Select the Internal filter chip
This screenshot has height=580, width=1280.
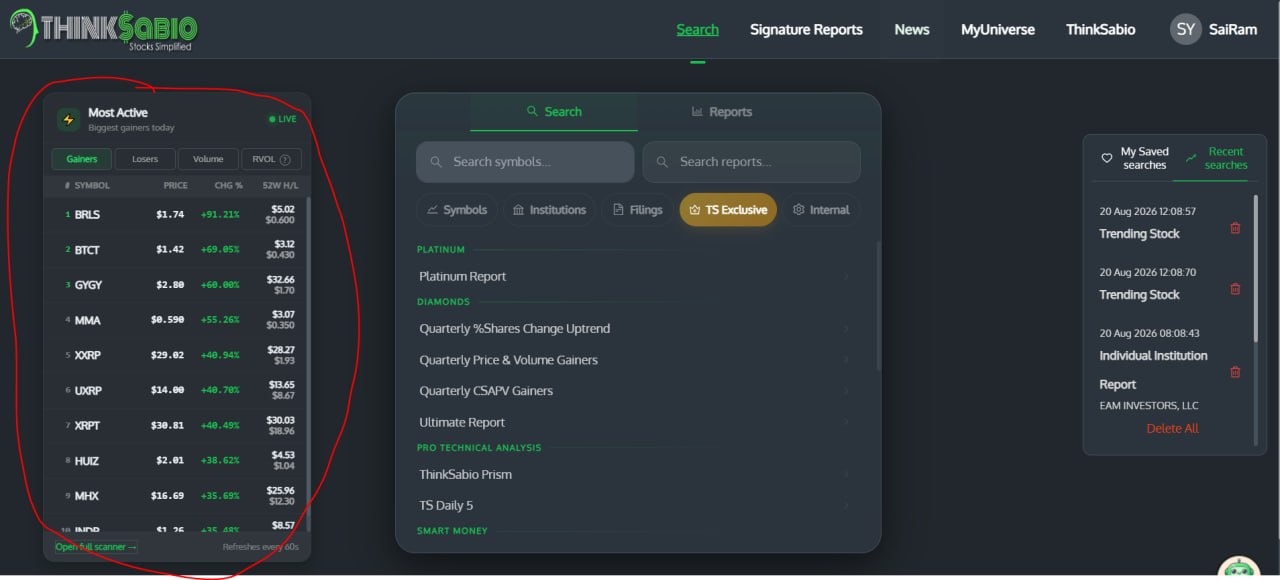point(821,210)
